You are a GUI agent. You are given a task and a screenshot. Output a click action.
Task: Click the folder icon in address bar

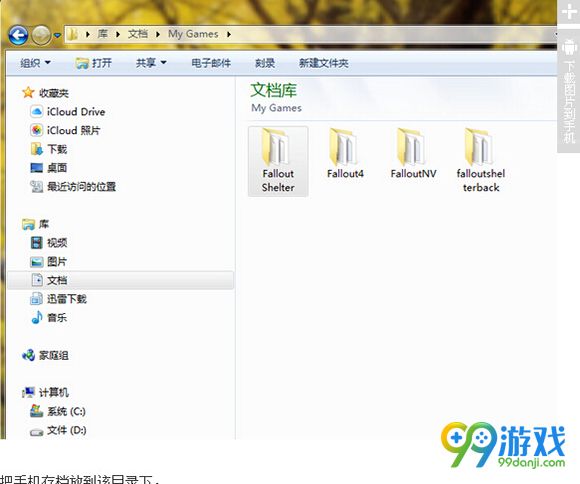tap(72, 34)
